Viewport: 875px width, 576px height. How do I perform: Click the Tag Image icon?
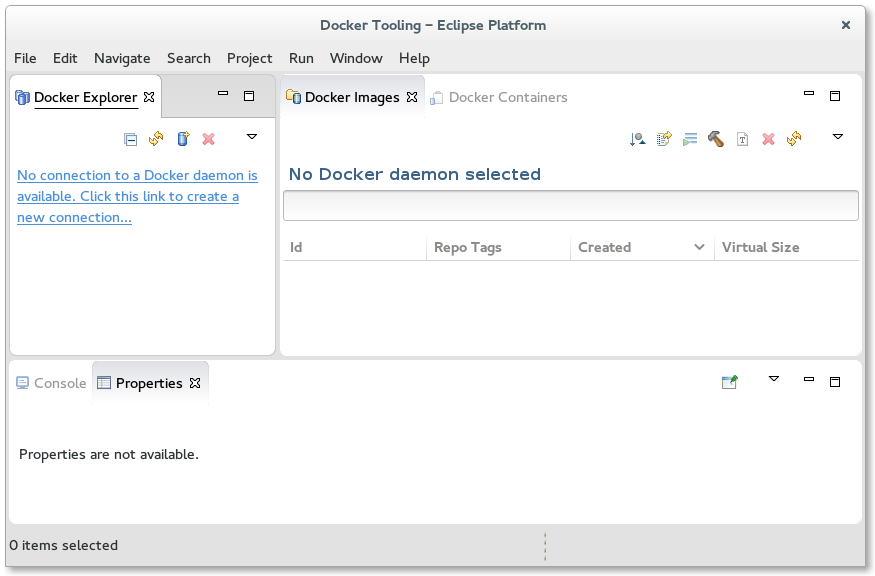tap(742, 139)
